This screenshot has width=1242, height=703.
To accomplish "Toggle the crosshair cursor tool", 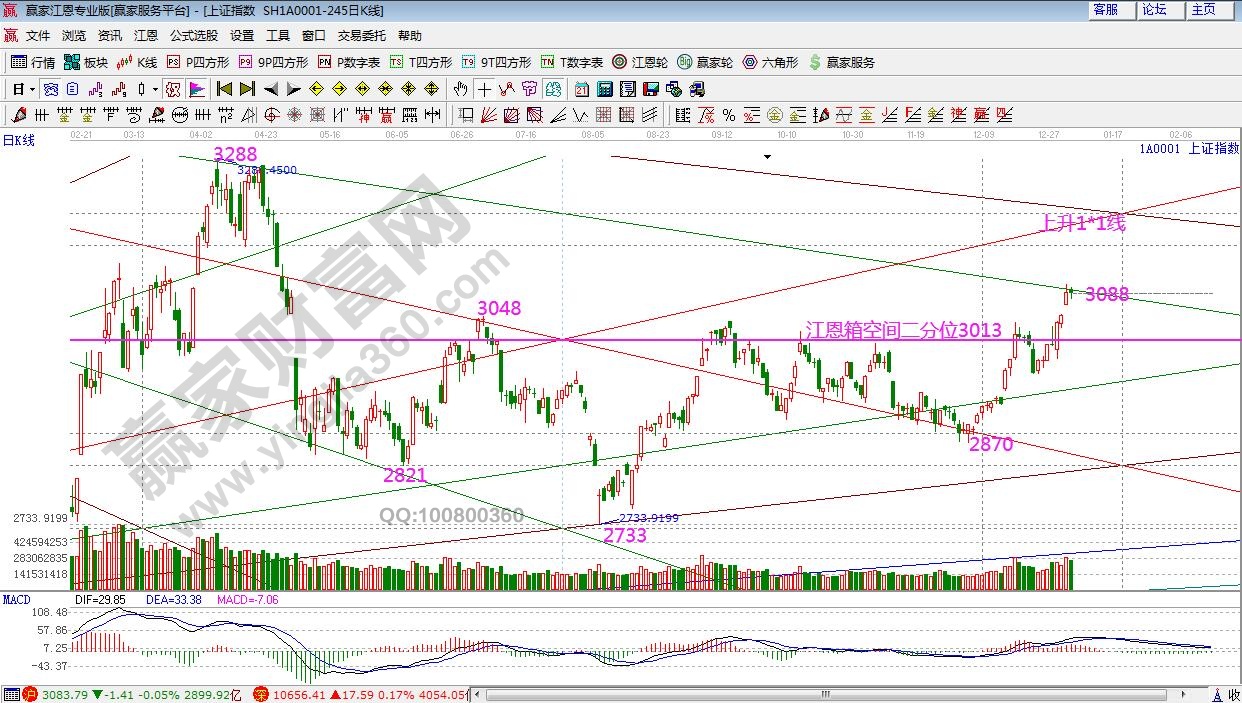I will point(484,89).
